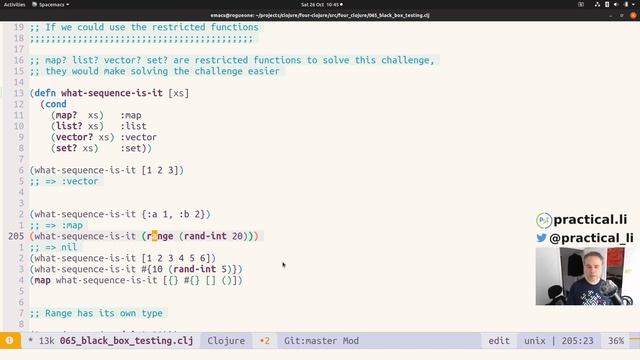Place cursor on defn what-sequence-is-it line
The width and height of the screenshot is (640, 360).
tap(109, 93)
